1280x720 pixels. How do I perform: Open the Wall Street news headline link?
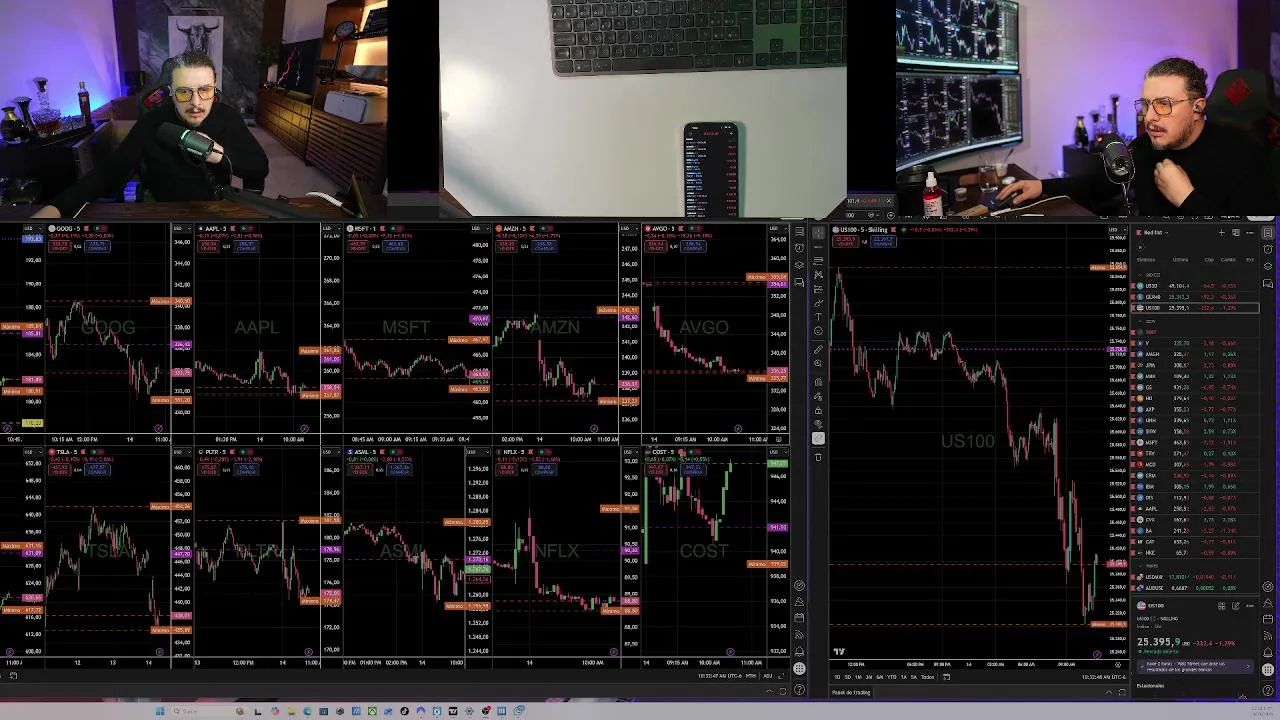pos(1195,666)
